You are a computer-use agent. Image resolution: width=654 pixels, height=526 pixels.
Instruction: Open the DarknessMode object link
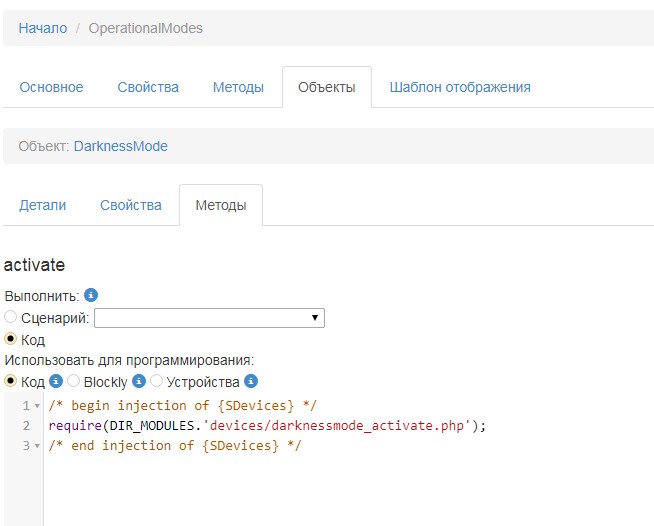pyautogui.click(x=121, y=146)
